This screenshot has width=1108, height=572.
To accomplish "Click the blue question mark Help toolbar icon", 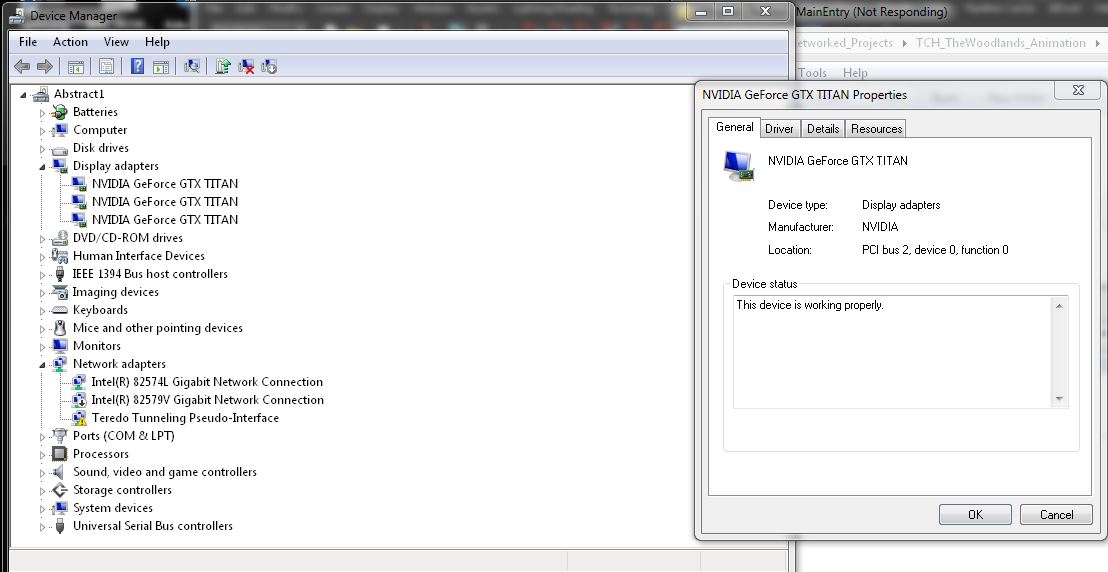I will point(138,66).
